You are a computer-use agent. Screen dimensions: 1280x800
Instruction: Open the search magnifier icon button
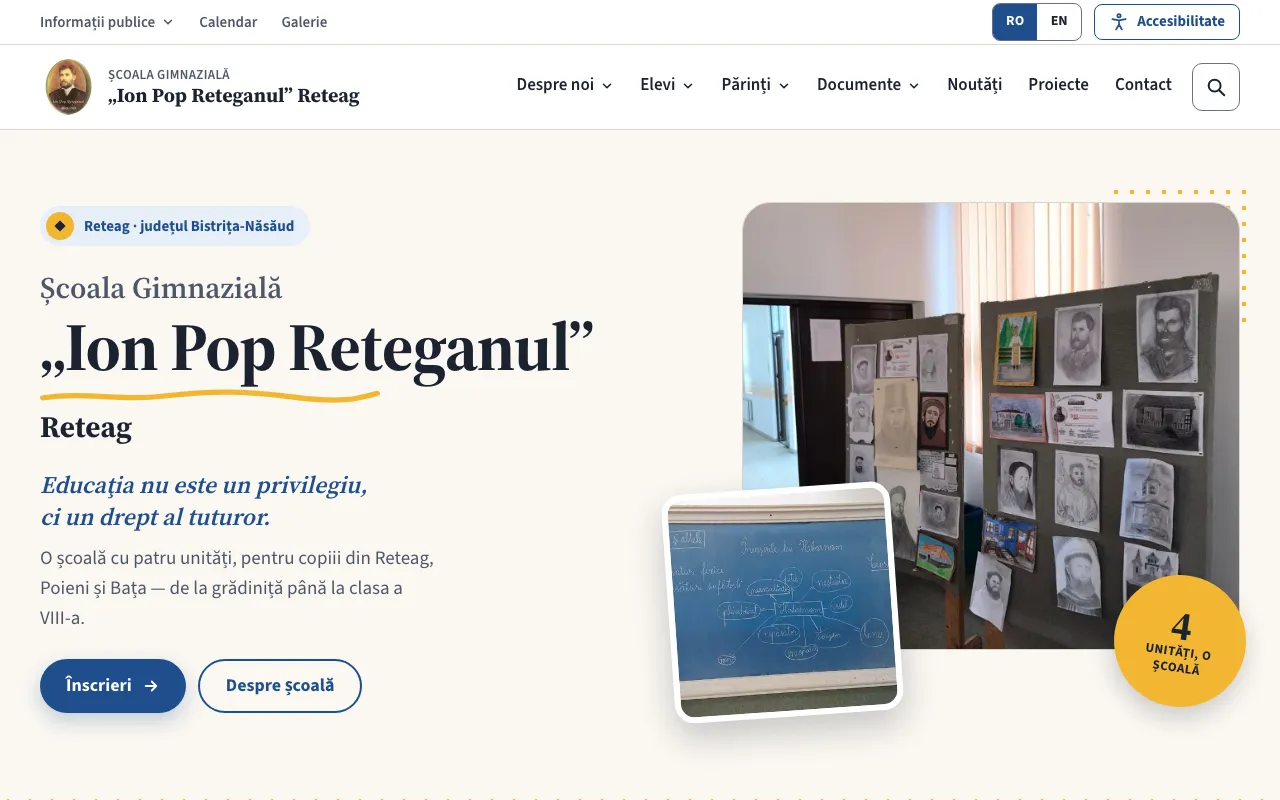pyautogui.click(x=1216, y=87)
